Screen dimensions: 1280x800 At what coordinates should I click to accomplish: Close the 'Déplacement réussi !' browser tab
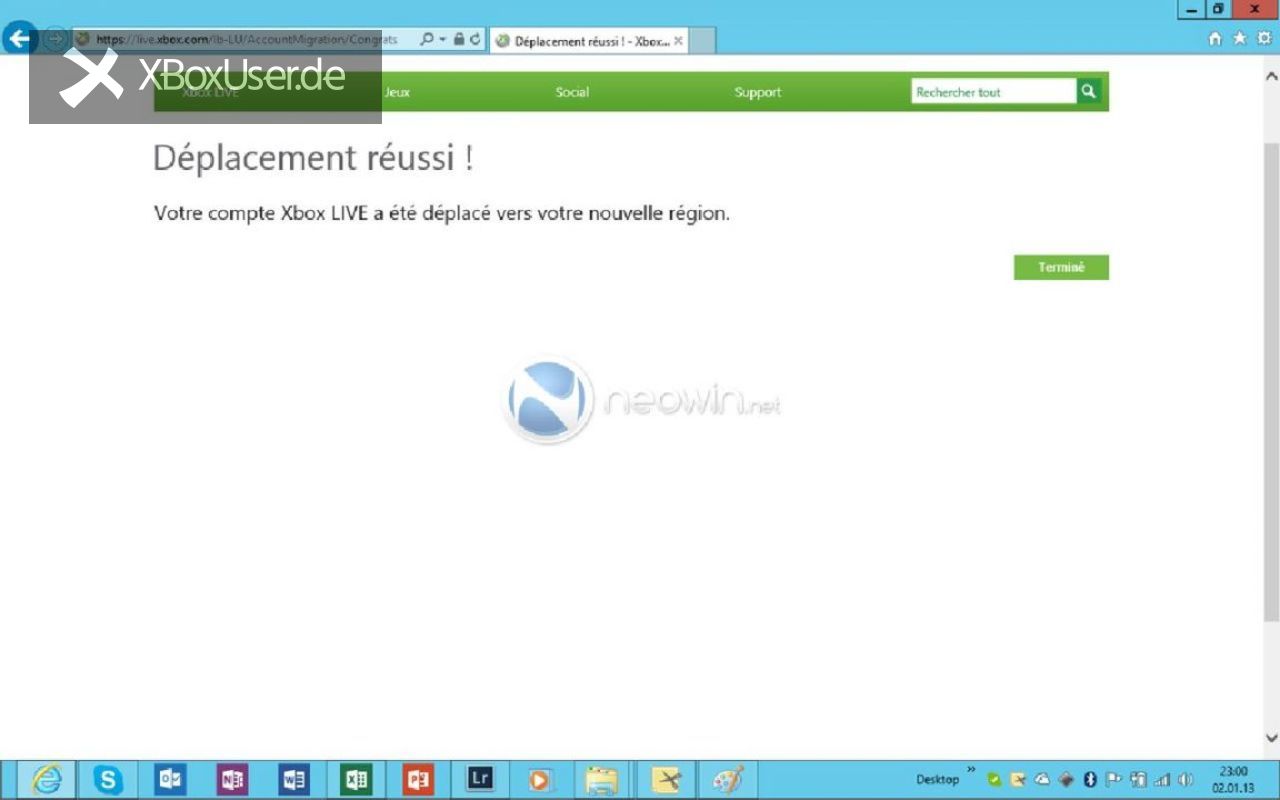[679, 41]
